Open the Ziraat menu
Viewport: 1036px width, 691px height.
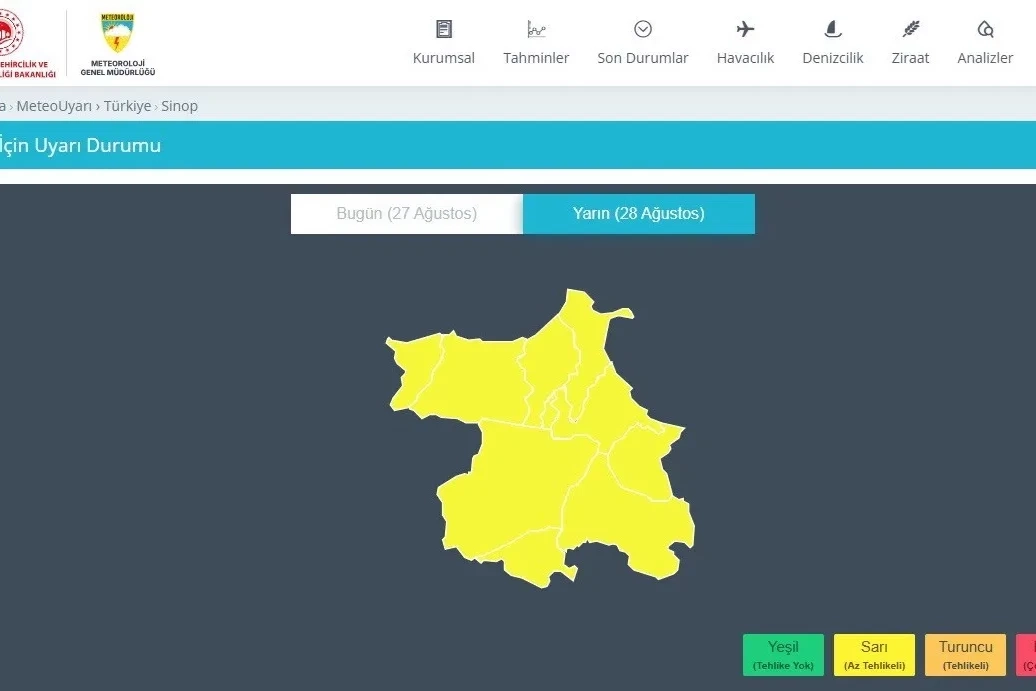pyautogui.click(x=910, y=58)
